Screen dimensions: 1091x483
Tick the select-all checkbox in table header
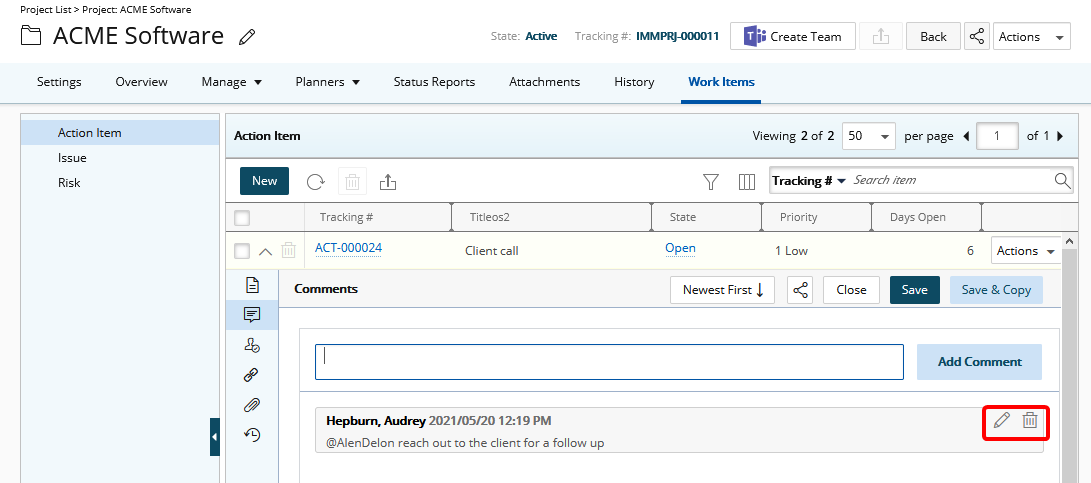point(242,218)
